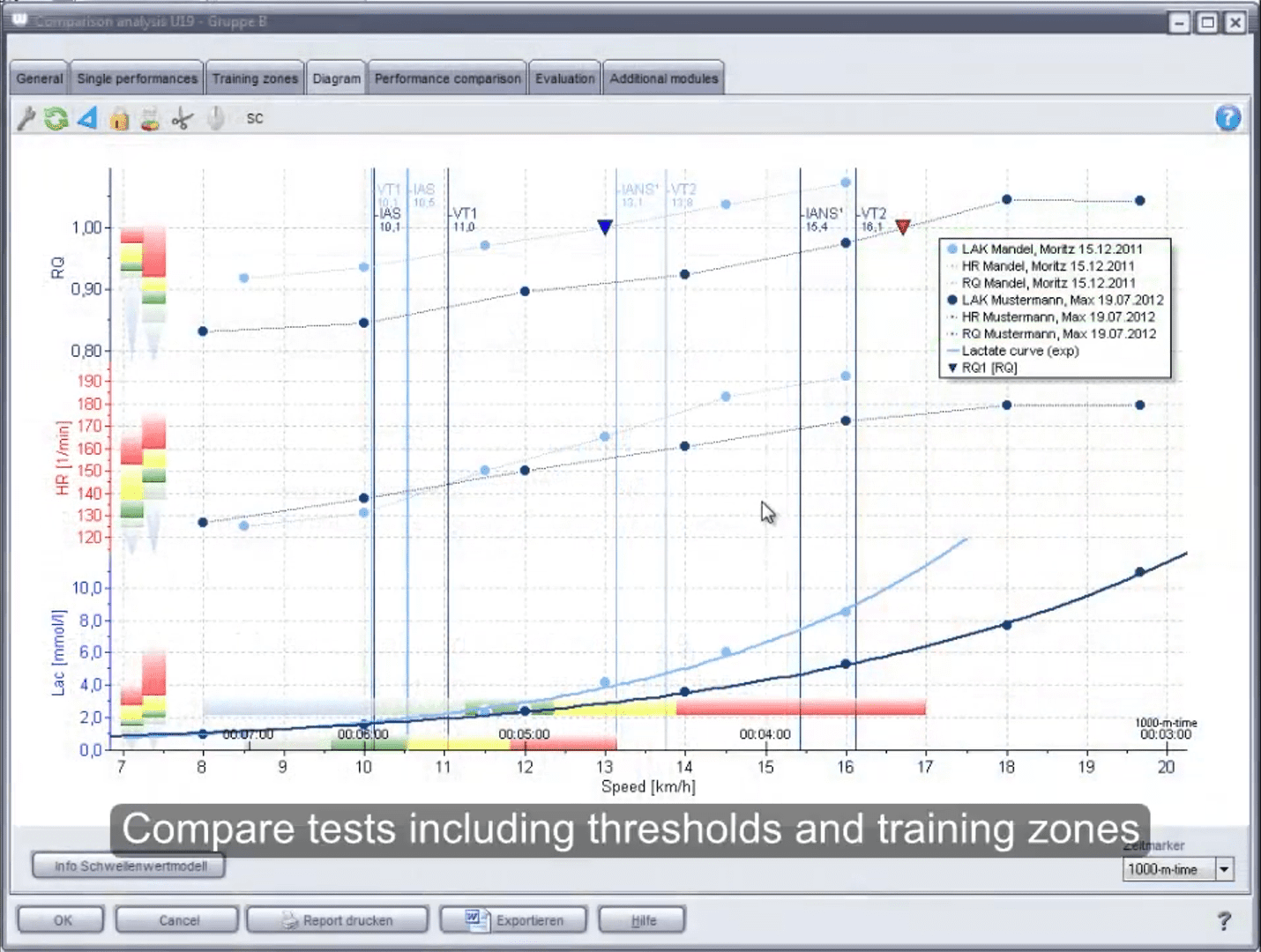
Task: Click legend entry RQ Mustermann, Max 19.07.2012
Action: (x=1051, y=333)
